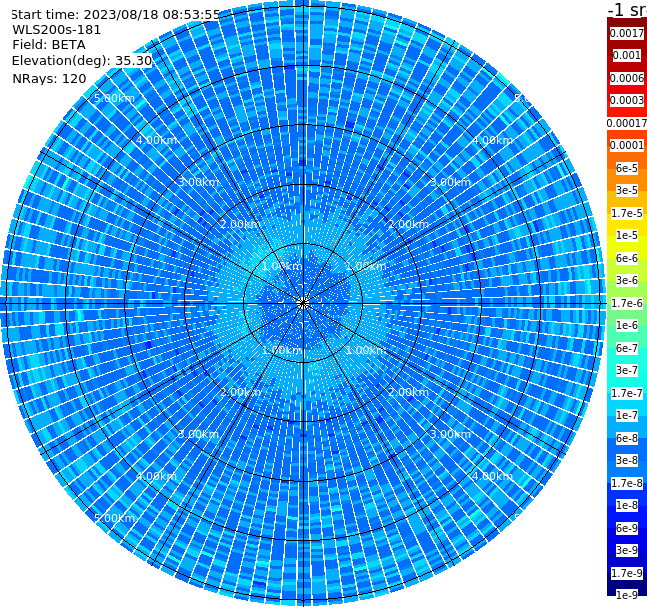647x607 pixels.
Task: Select the 1e-7 colorbar value
Action: [627, 415]
